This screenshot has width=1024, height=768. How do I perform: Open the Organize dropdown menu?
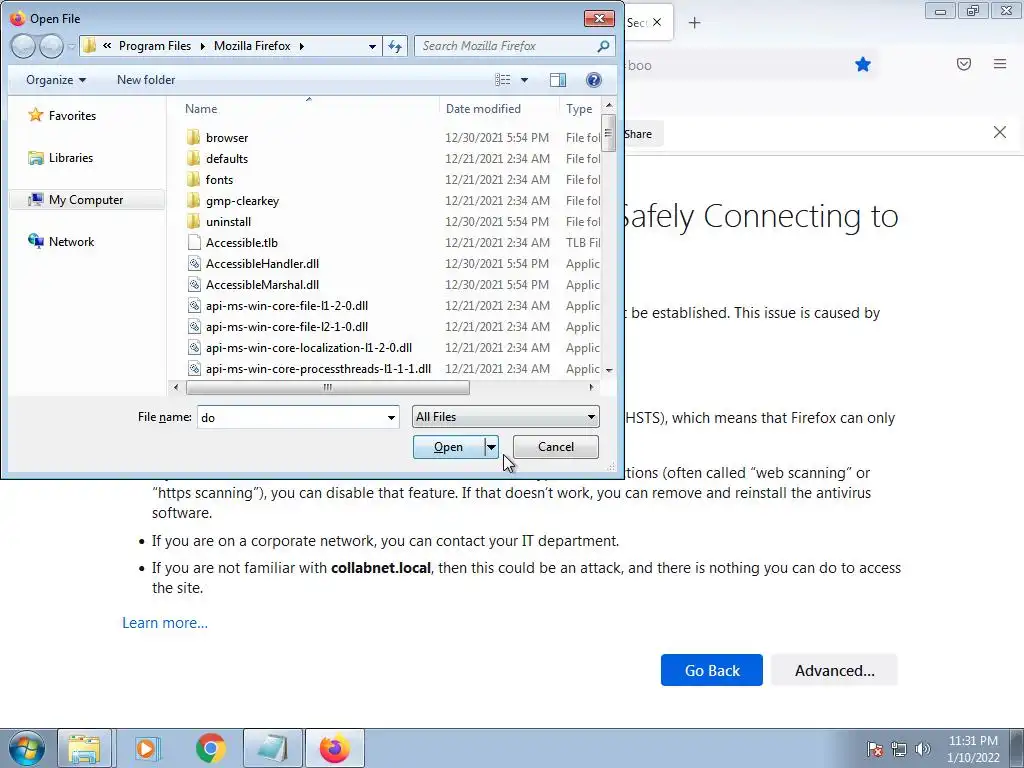(x=56, y=80)
